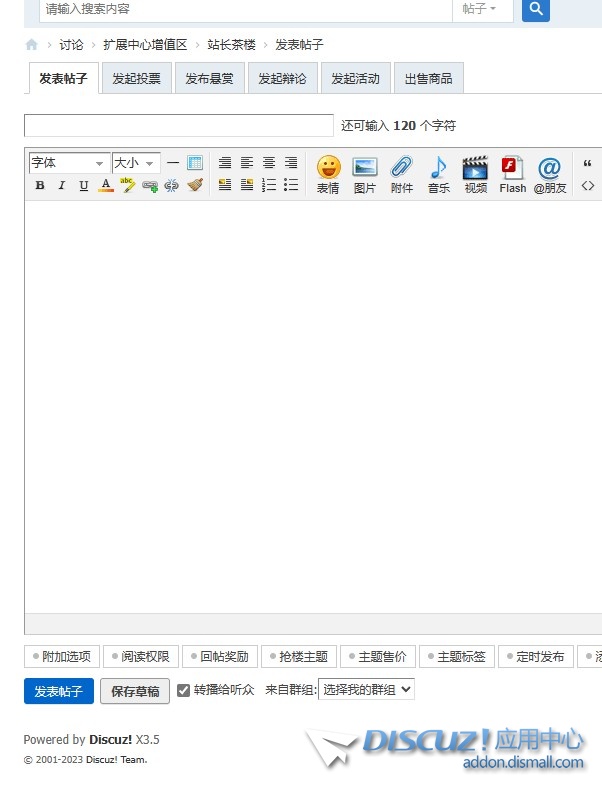Toggle bold text formatting
Viewport: 602px width, 788px height.
click(40, 185)
